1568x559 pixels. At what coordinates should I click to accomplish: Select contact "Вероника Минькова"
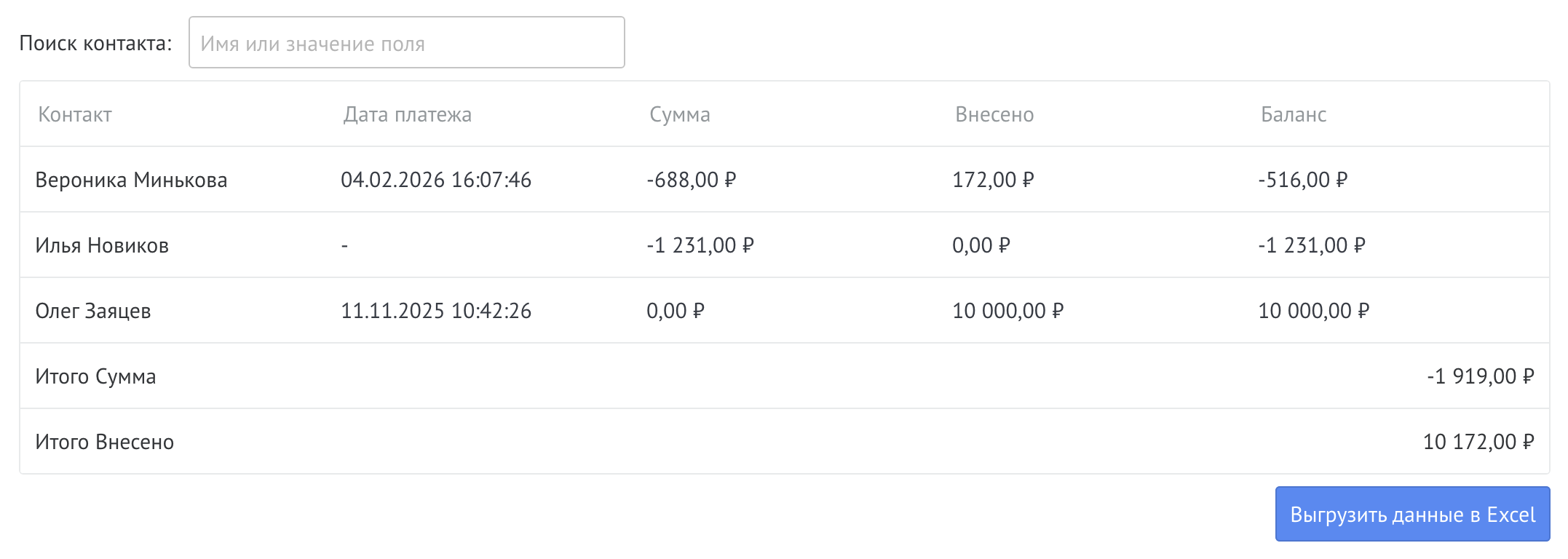(132, 180)
